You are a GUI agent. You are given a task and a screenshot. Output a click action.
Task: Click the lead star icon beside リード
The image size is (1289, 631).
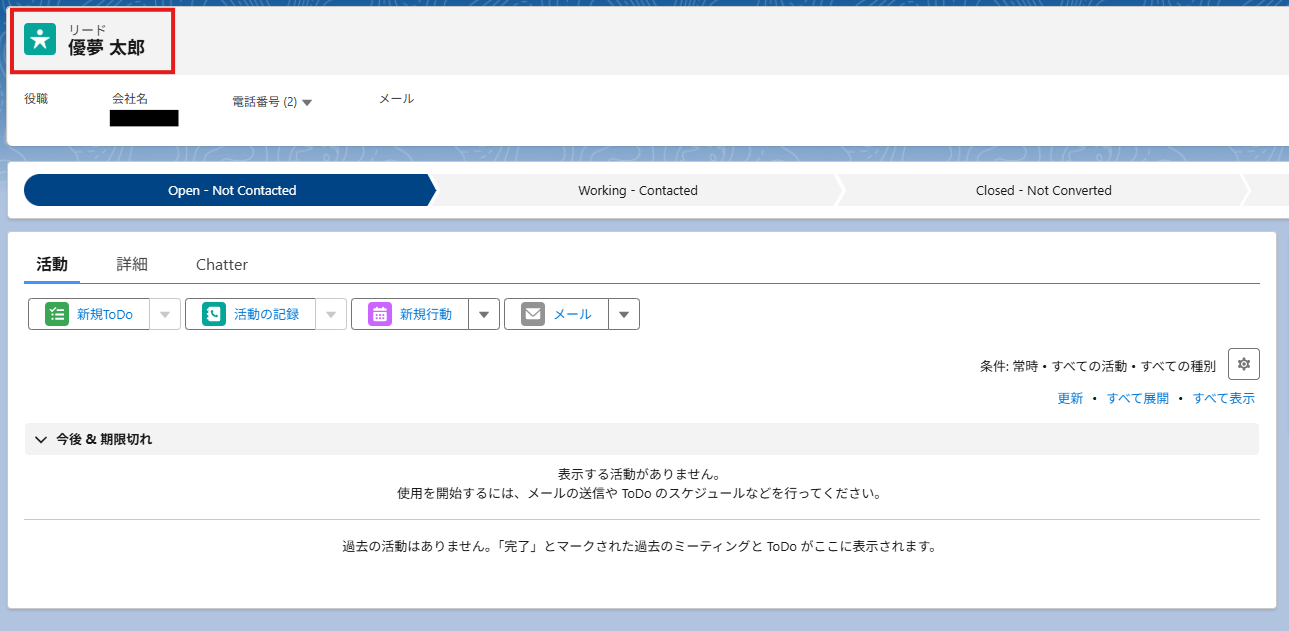(38, 40)
